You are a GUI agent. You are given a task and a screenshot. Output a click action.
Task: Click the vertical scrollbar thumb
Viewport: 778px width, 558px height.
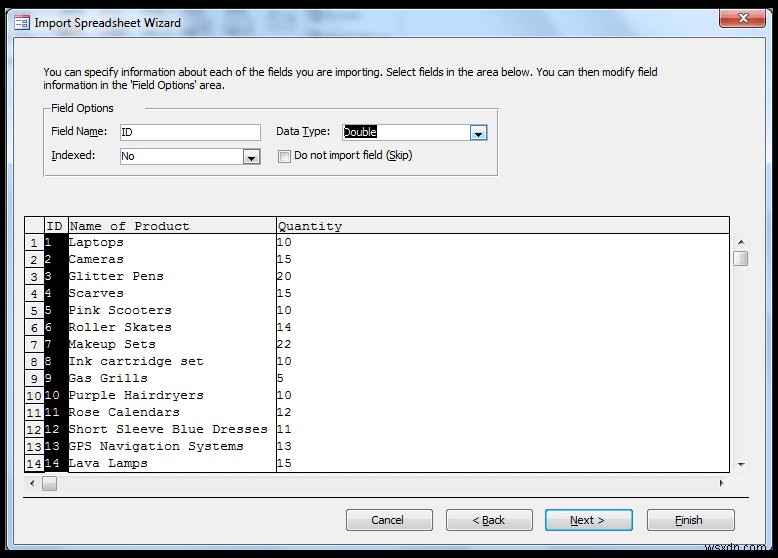coord(741,258)
